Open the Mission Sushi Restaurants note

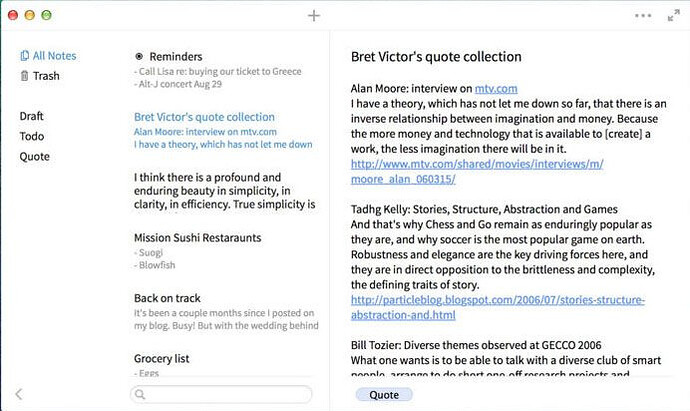click(198, 238)
